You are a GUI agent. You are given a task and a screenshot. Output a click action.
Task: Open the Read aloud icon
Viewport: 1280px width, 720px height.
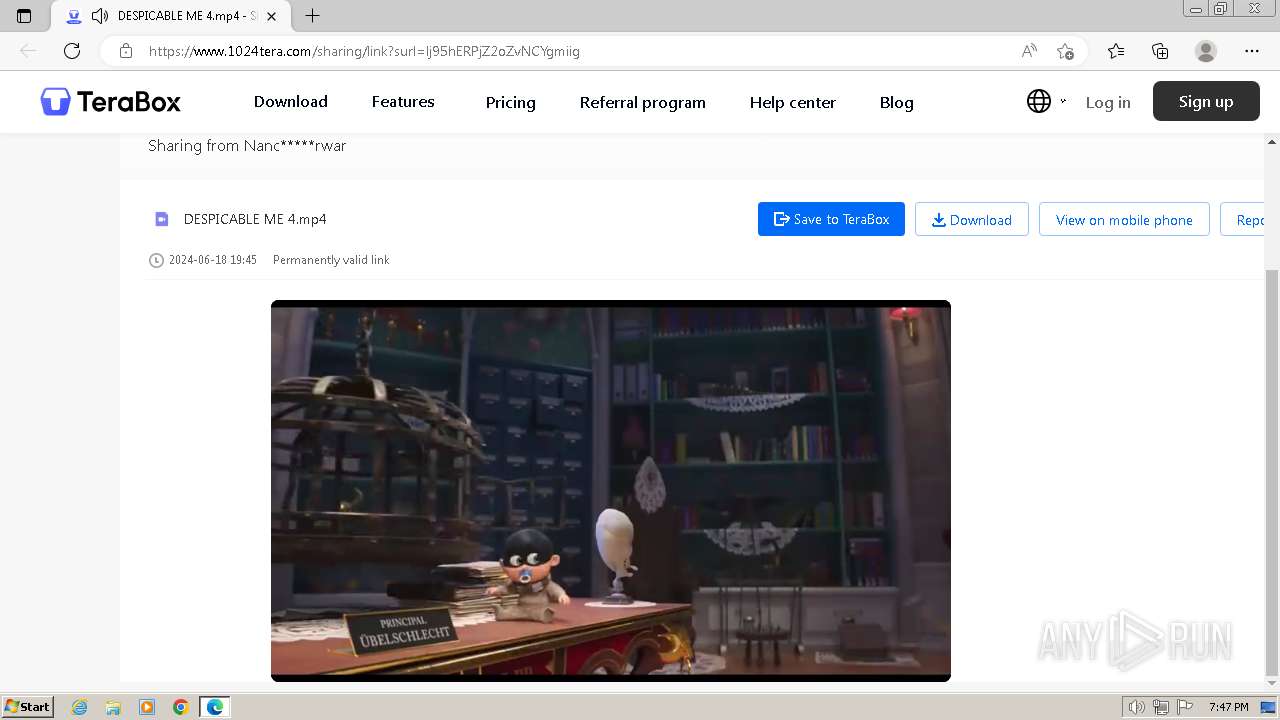(1029, 51)
